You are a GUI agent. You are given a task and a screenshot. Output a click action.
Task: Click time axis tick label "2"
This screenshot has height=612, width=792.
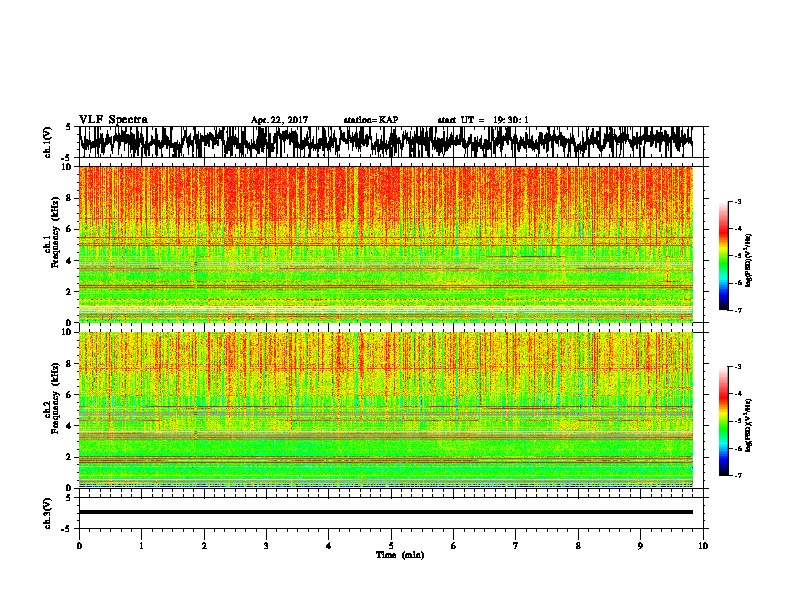click(x=204, y=546)
